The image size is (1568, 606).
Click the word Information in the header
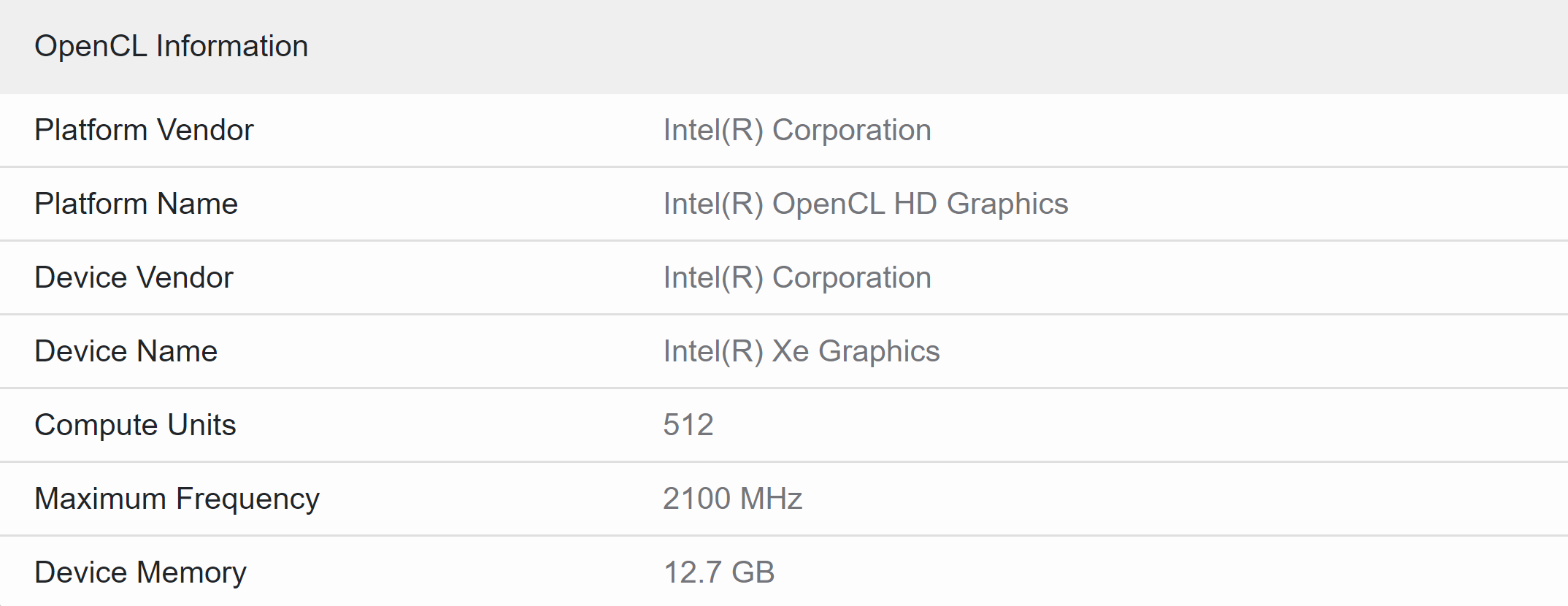[x=232, y=46]
